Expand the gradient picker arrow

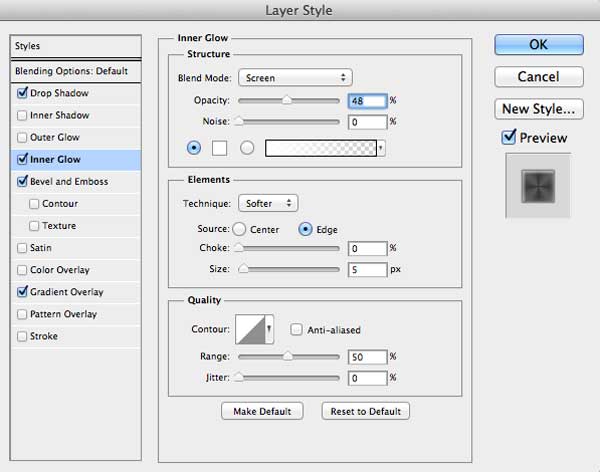pos(381,148)
